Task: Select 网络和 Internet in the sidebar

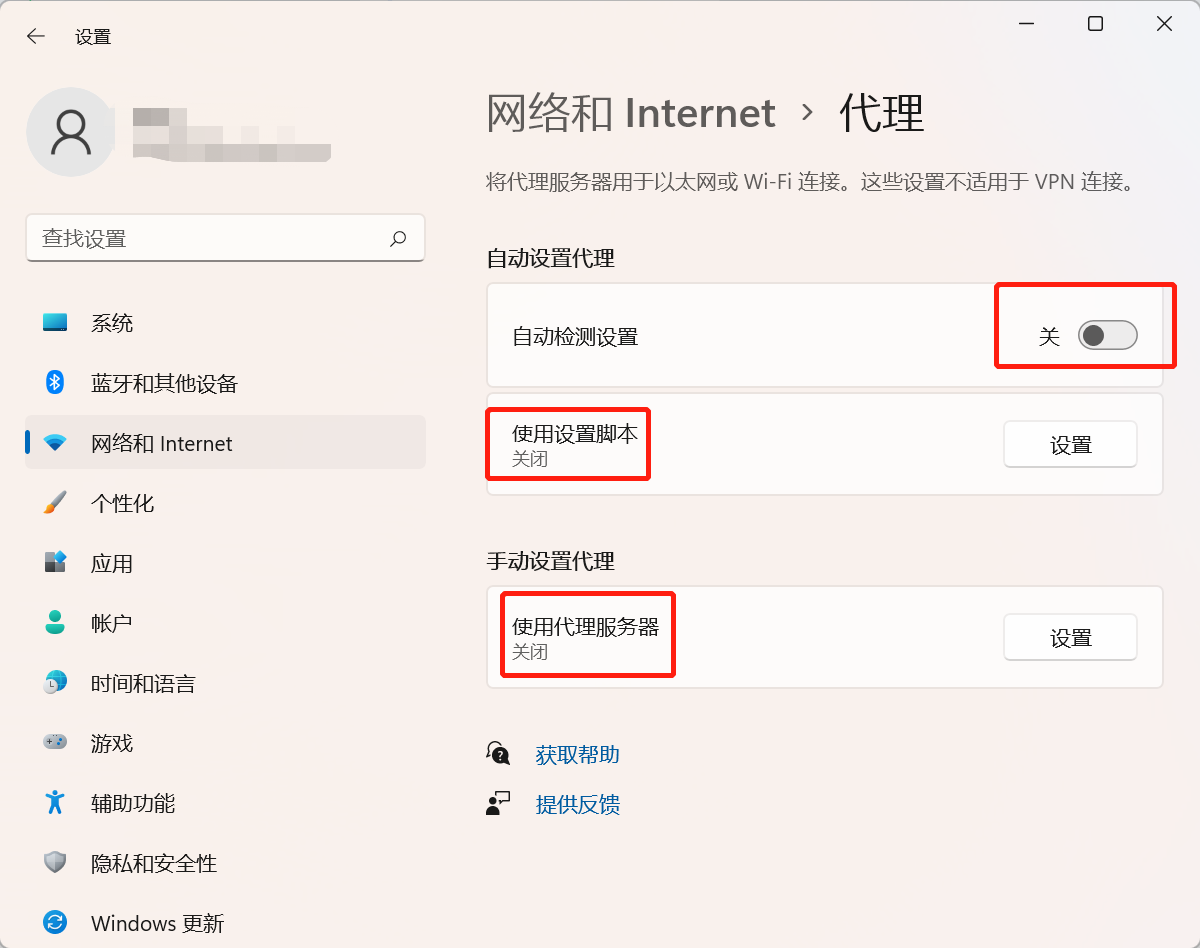Action: point(225,443)
